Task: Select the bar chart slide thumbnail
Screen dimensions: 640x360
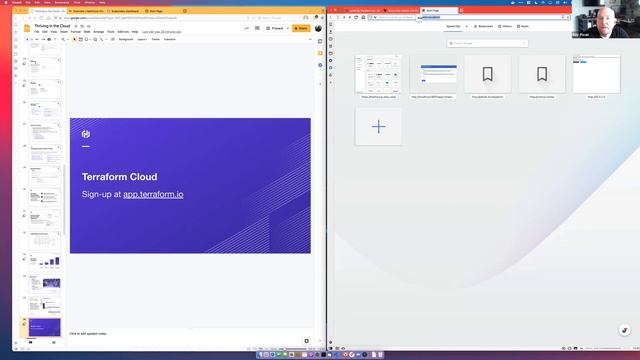Action: coord(44,262)
